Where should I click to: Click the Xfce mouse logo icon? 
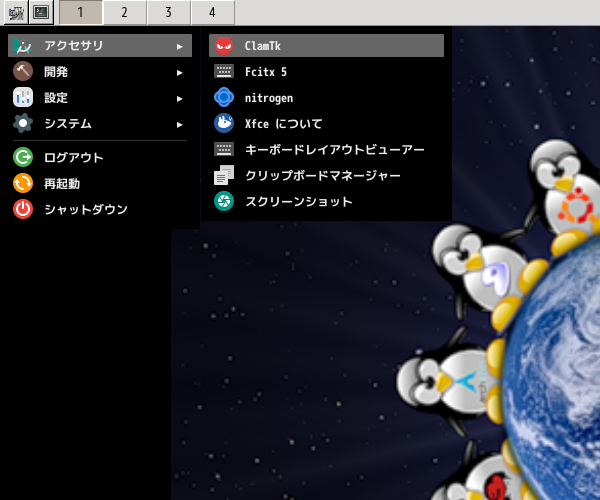click(224, 123)
